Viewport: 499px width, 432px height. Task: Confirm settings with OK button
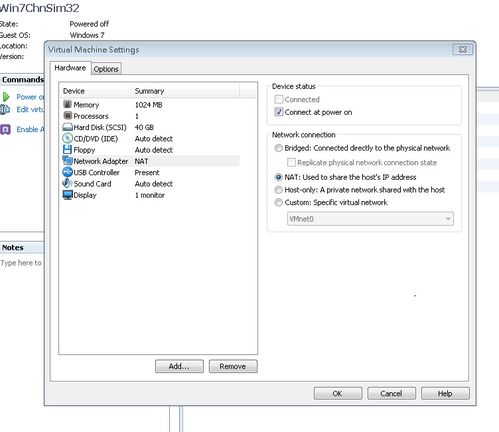click(x=338, y=393)
